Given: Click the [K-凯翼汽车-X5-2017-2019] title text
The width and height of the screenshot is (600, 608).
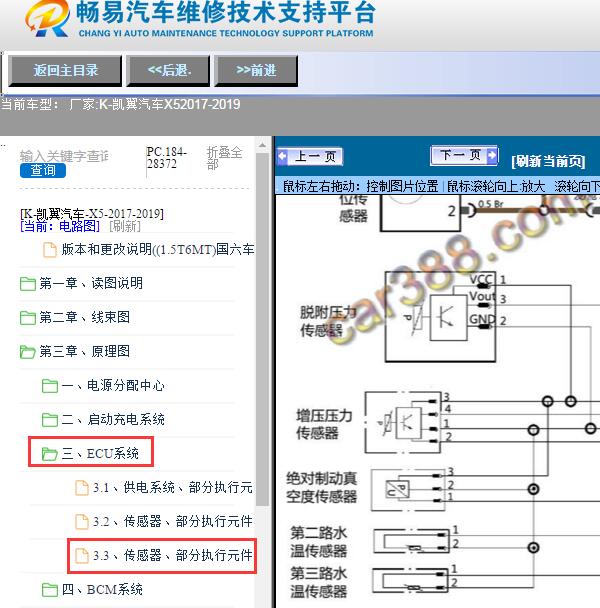Looking at the screenshot, I should point(92,214).
